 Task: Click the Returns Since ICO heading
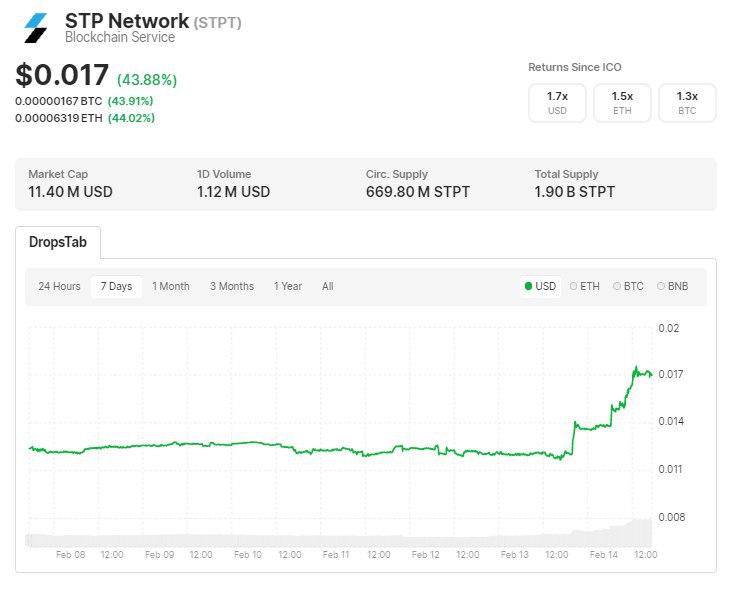[x=575, y=67]
